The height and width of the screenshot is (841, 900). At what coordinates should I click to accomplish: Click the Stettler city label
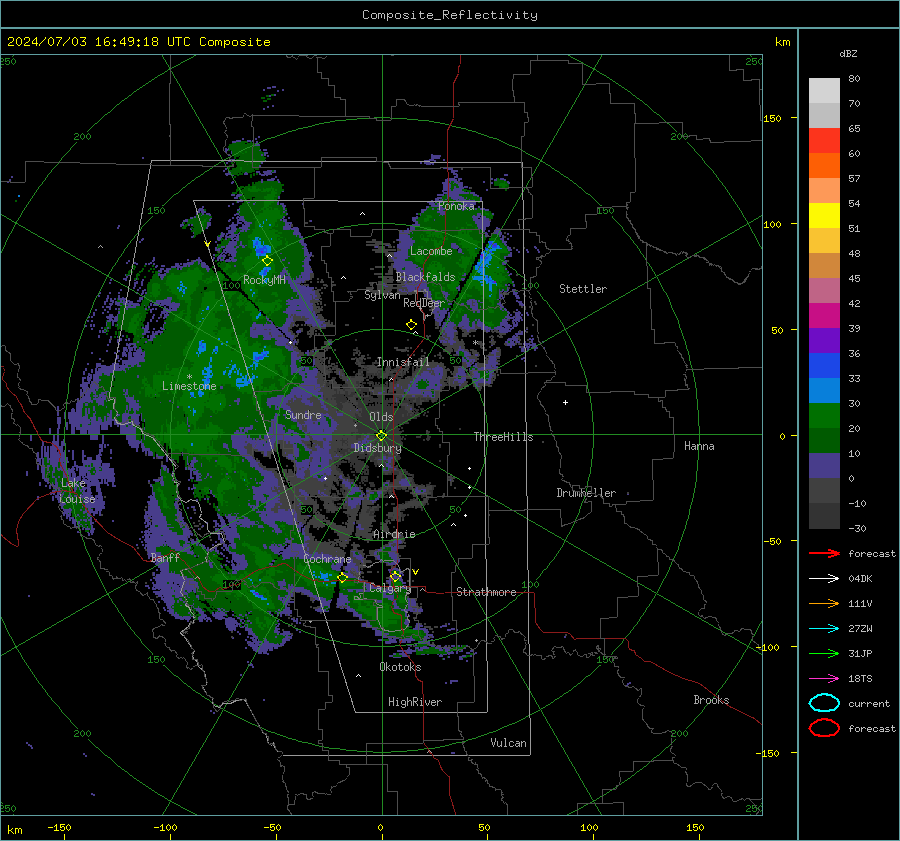click(583, 289)
